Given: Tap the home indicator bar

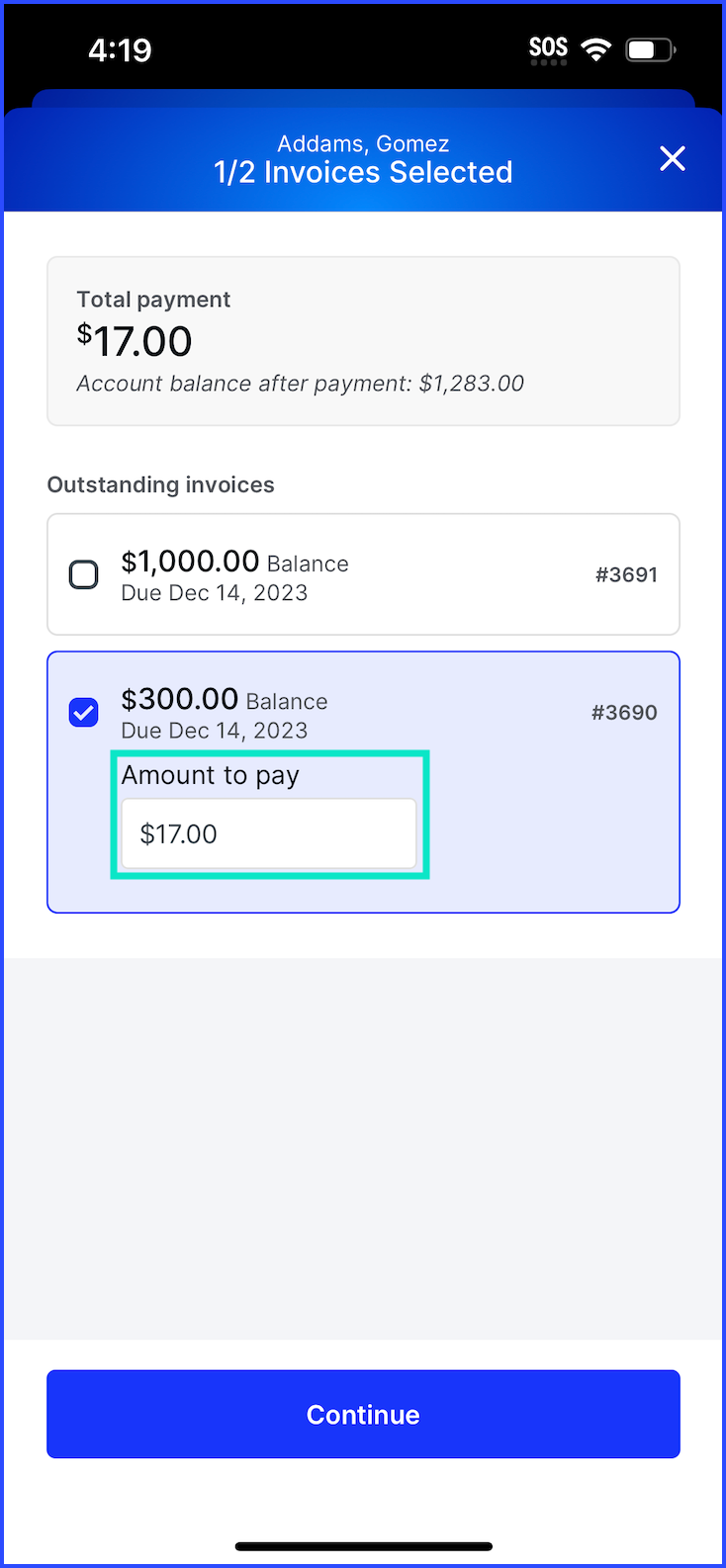Looking at the screenshot, I should pyautogui.click(x=363, y=1546).
